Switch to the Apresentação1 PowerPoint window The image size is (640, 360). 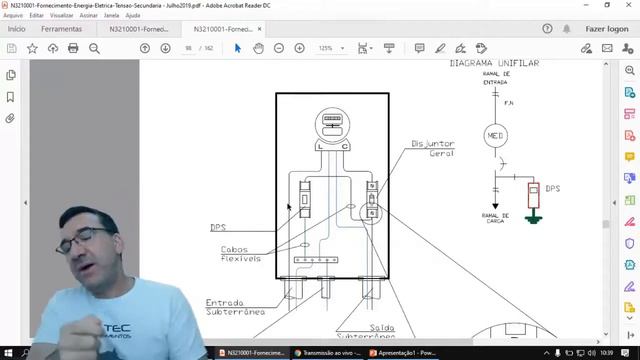403,353
